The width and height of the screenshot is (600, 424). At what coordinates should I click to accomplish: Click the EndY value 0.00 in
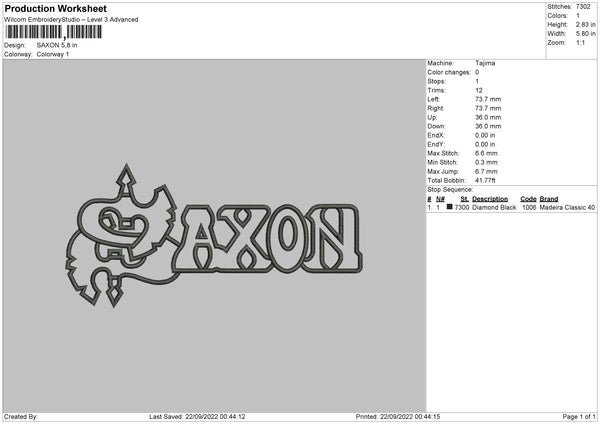pos(485,145)
